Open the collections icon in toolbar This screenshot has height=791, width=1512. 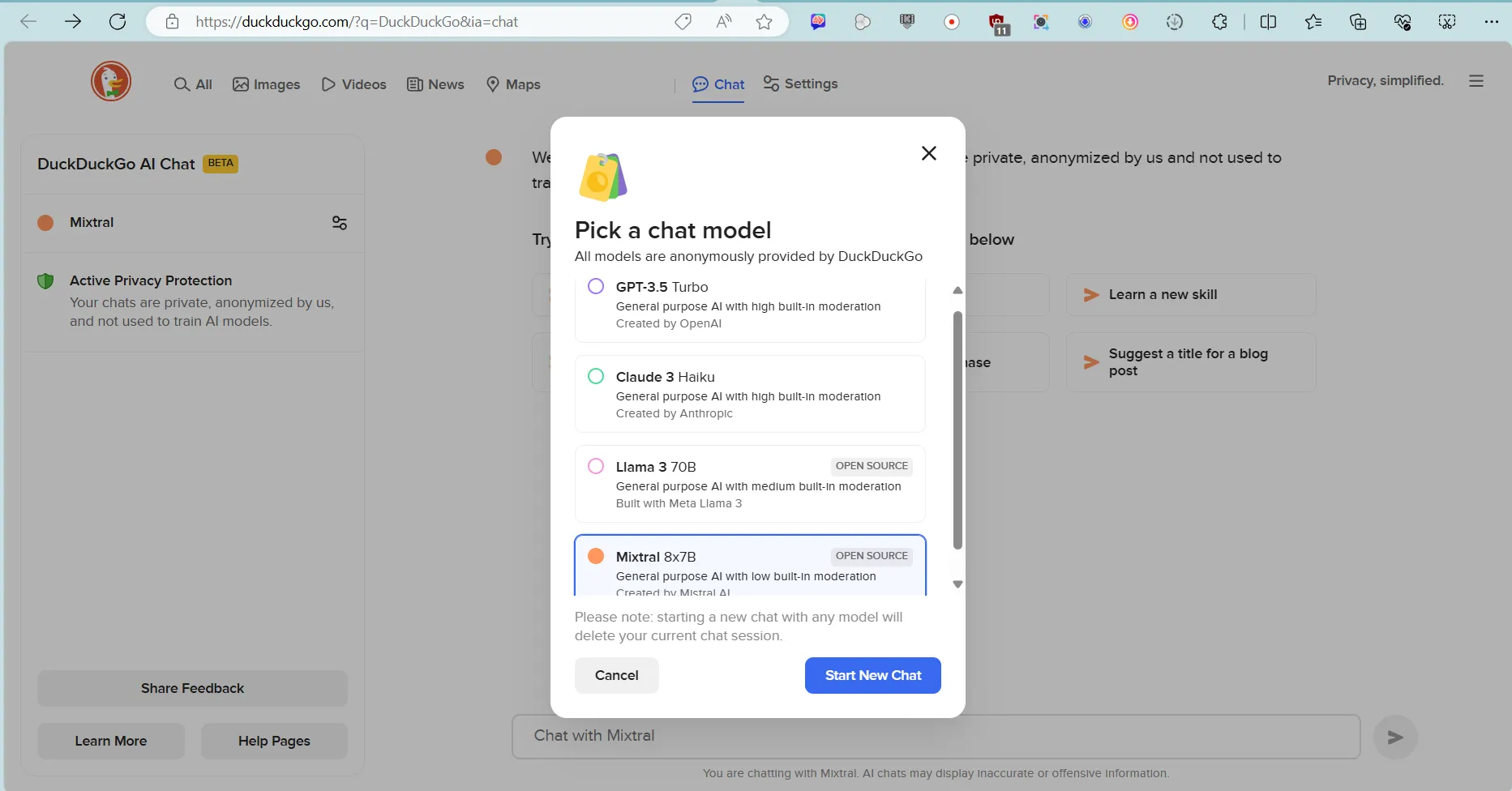tap(1358, 22)
